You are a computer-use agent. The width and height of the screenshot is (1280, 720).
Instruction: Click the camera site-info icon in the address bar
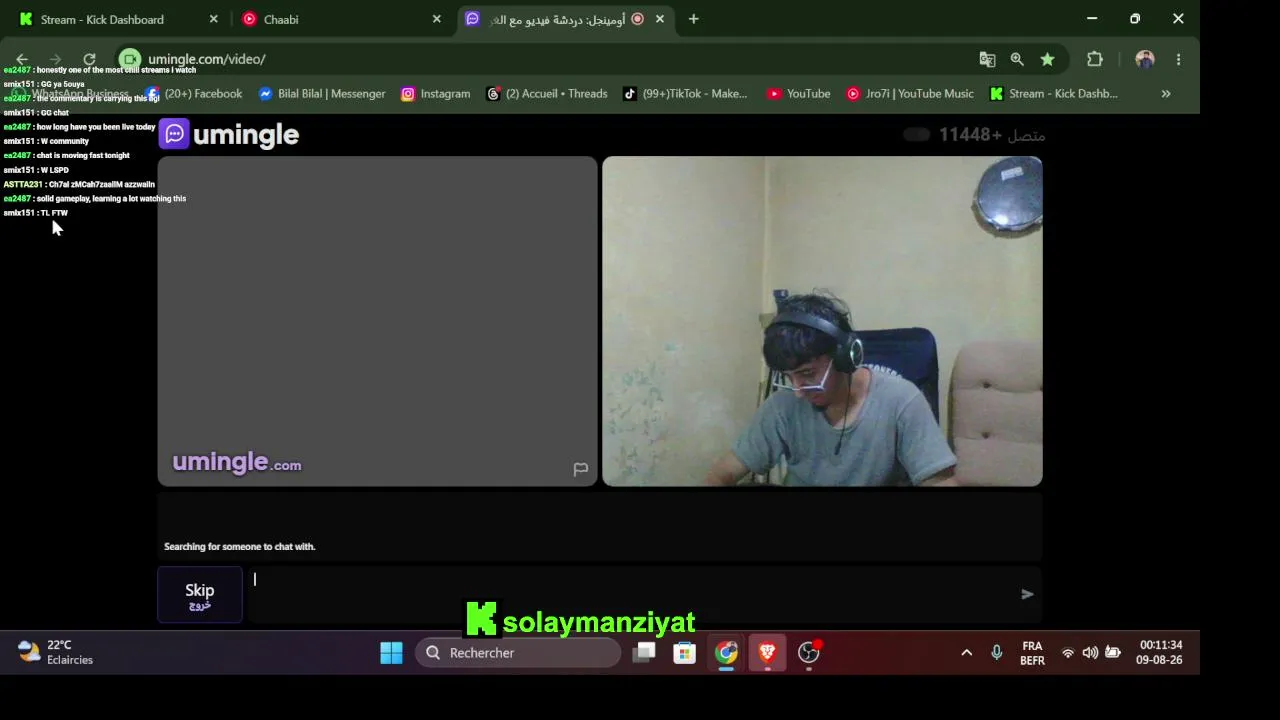click(x=130, y=59)
